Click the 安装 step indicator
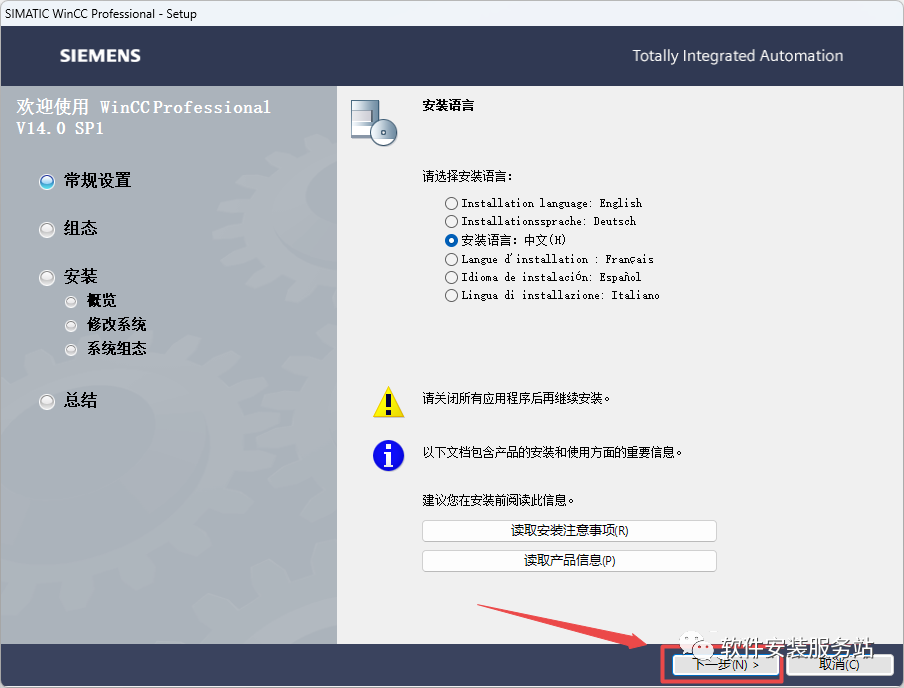This screenshot has width=904, height=688. point(47,278)
